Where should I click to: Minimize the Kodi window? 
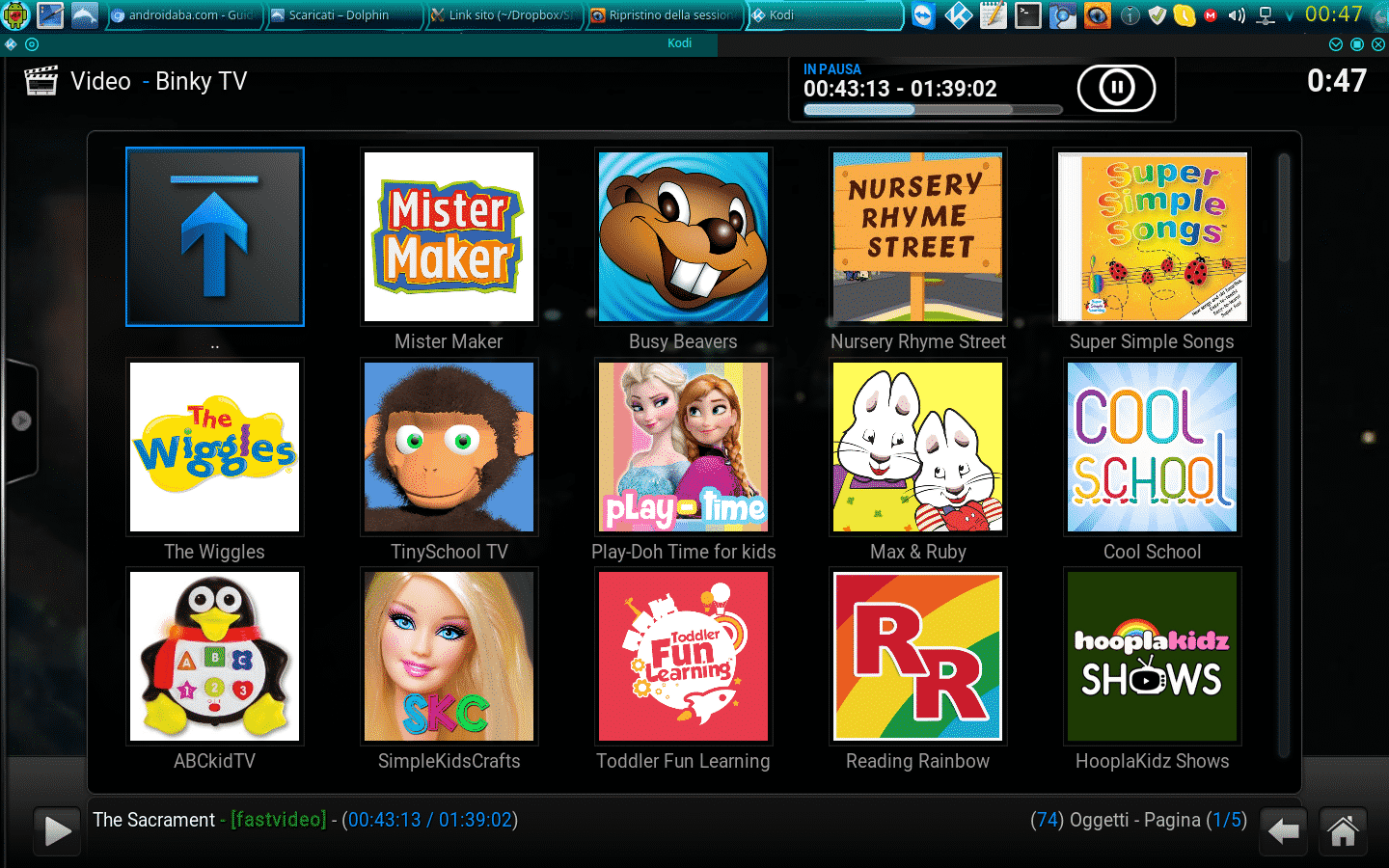tap(1336, 44)
